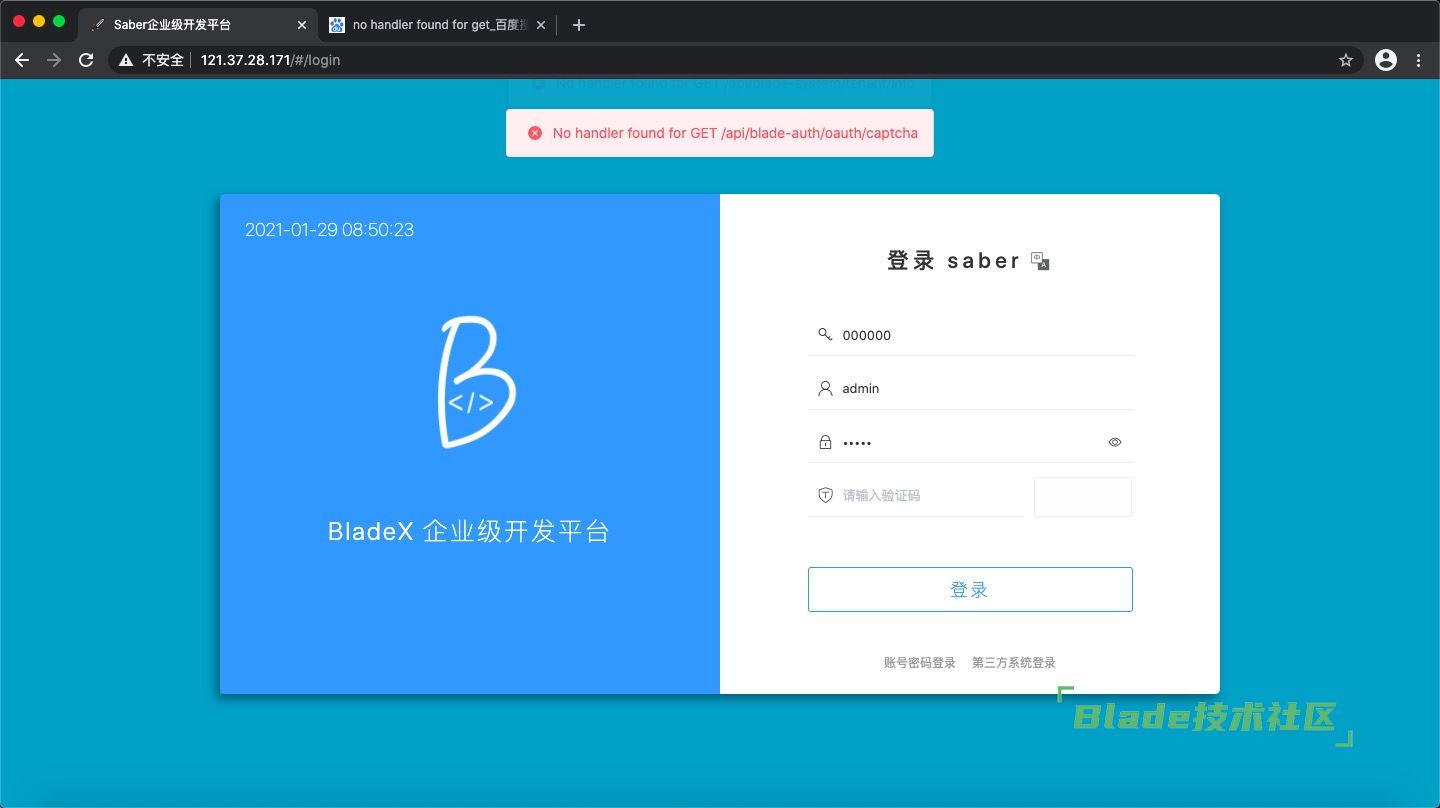The image size is (1440, 808).
Task: Focus the password input field
Action: (970, 442)
